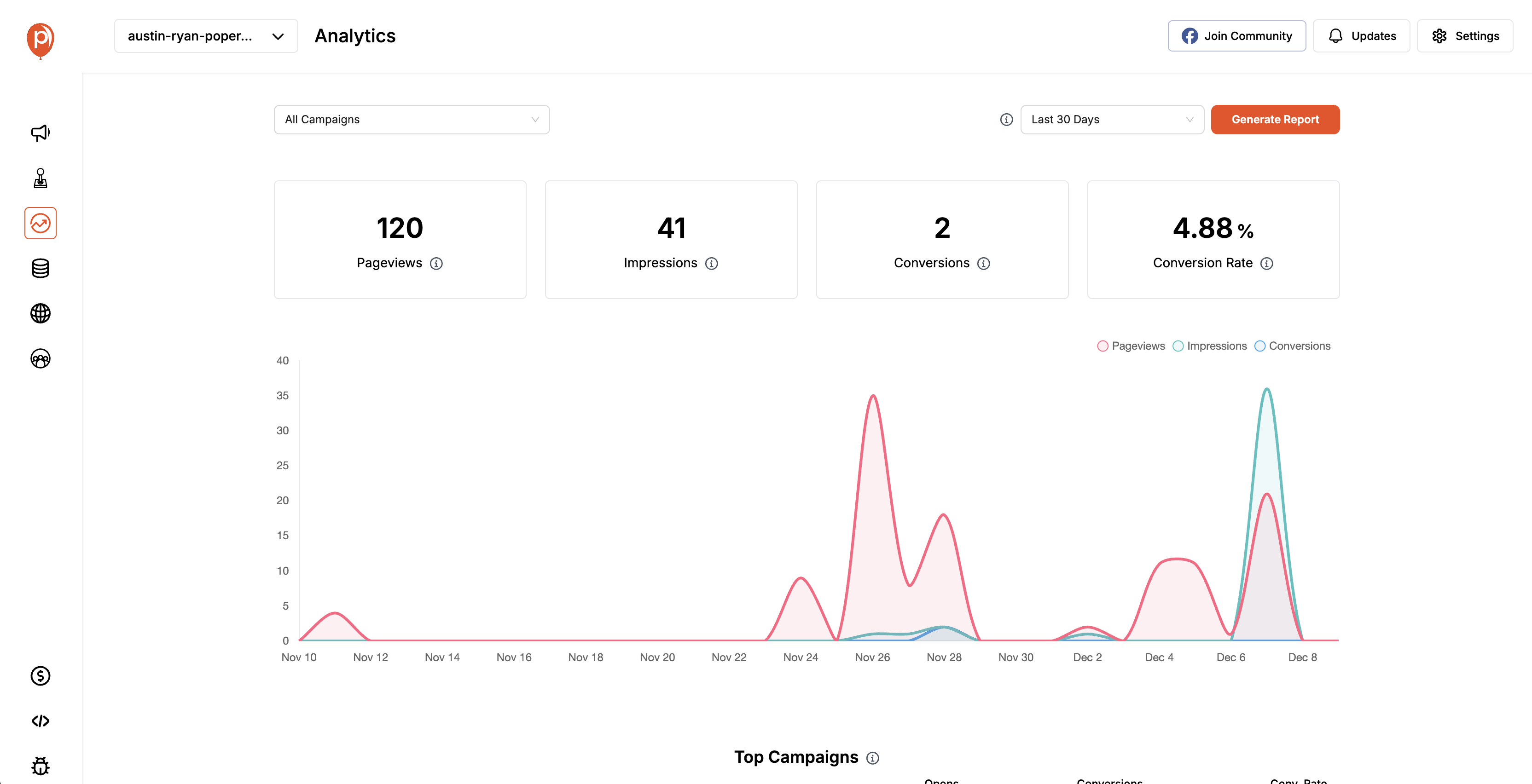This screenshot has width=1532, height=784.
Task: Expand the austin-ryan-poper site selector
Action: pos(206,36)
